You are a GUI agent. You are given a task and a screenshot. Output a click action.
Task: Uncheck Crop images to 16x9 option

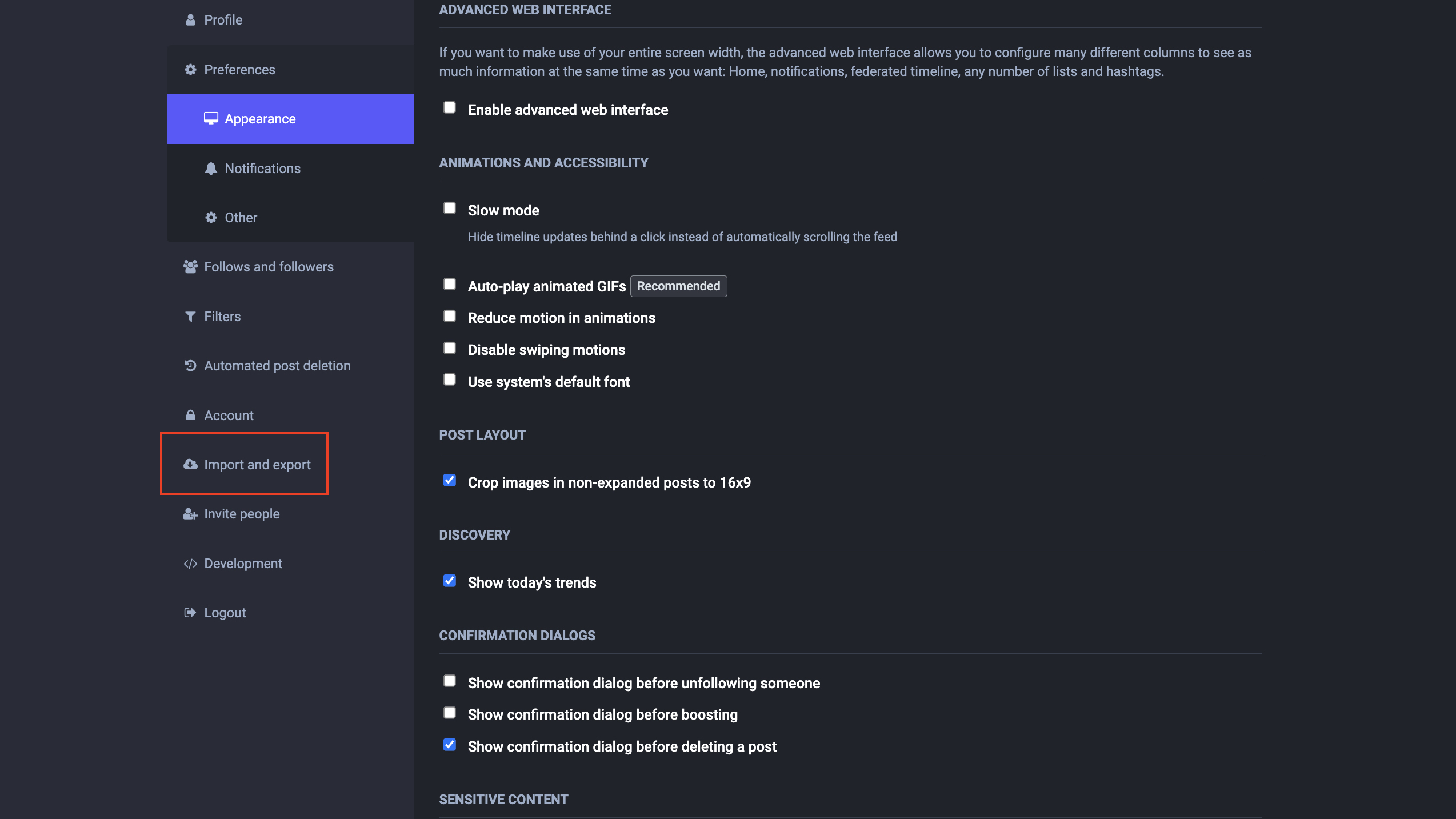[x=450, y=481]
